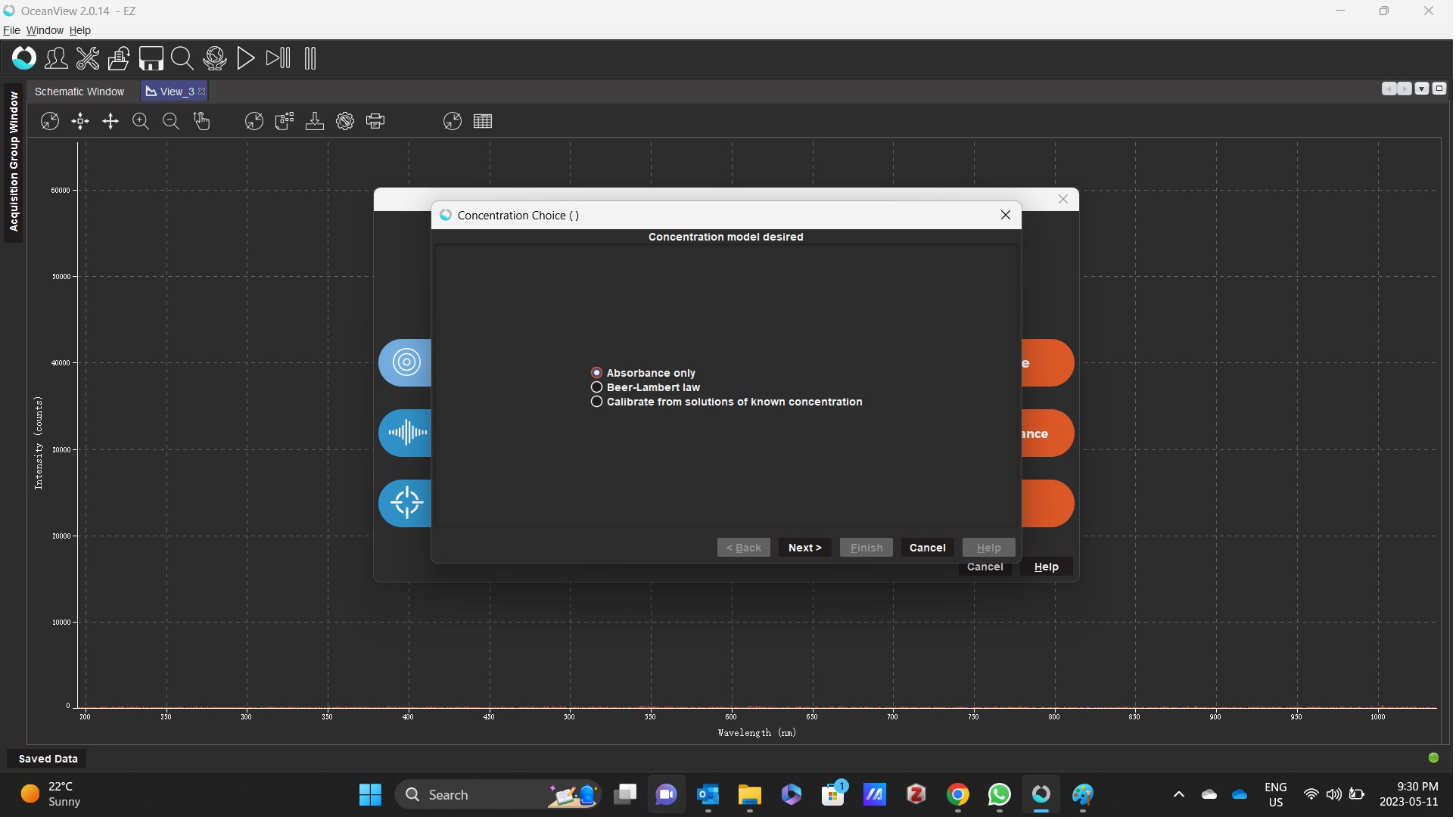Click the zoom out magnifier on graph toolbar
The image size is (1456, 820).
pos(171,121)
